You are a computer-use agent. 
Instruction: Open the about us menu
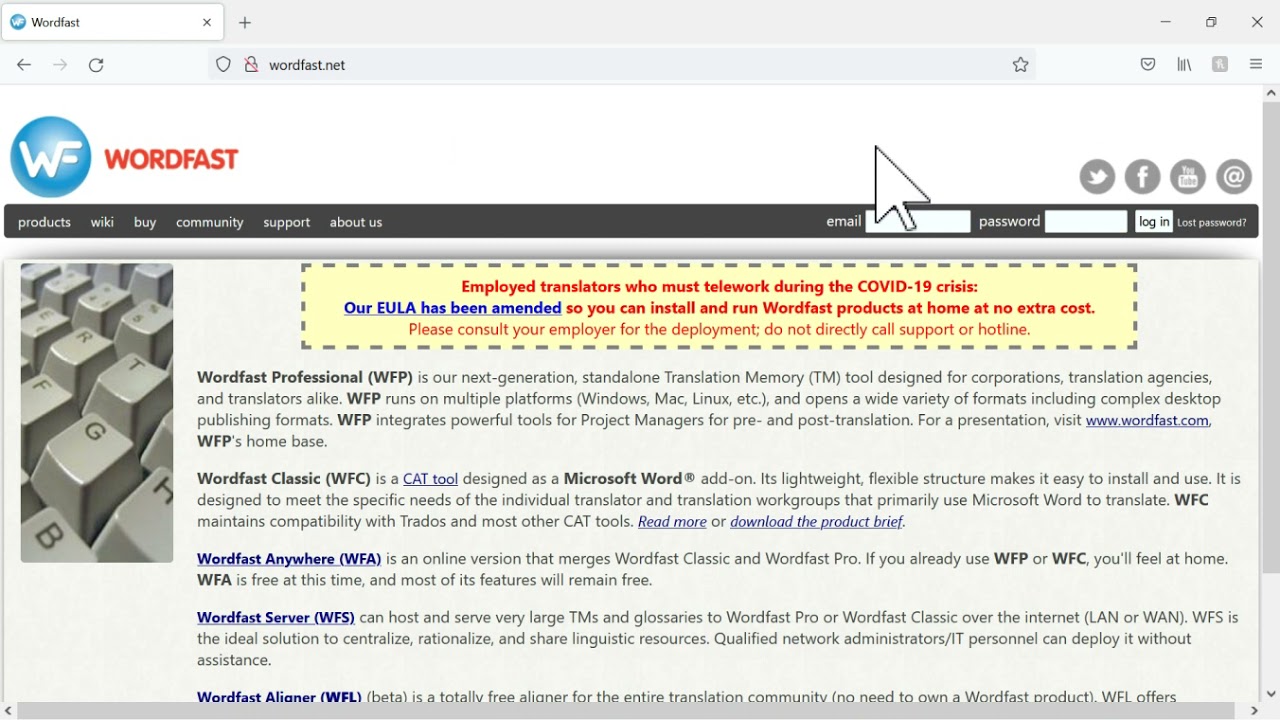pyautogui.click(x=356, y=222)
